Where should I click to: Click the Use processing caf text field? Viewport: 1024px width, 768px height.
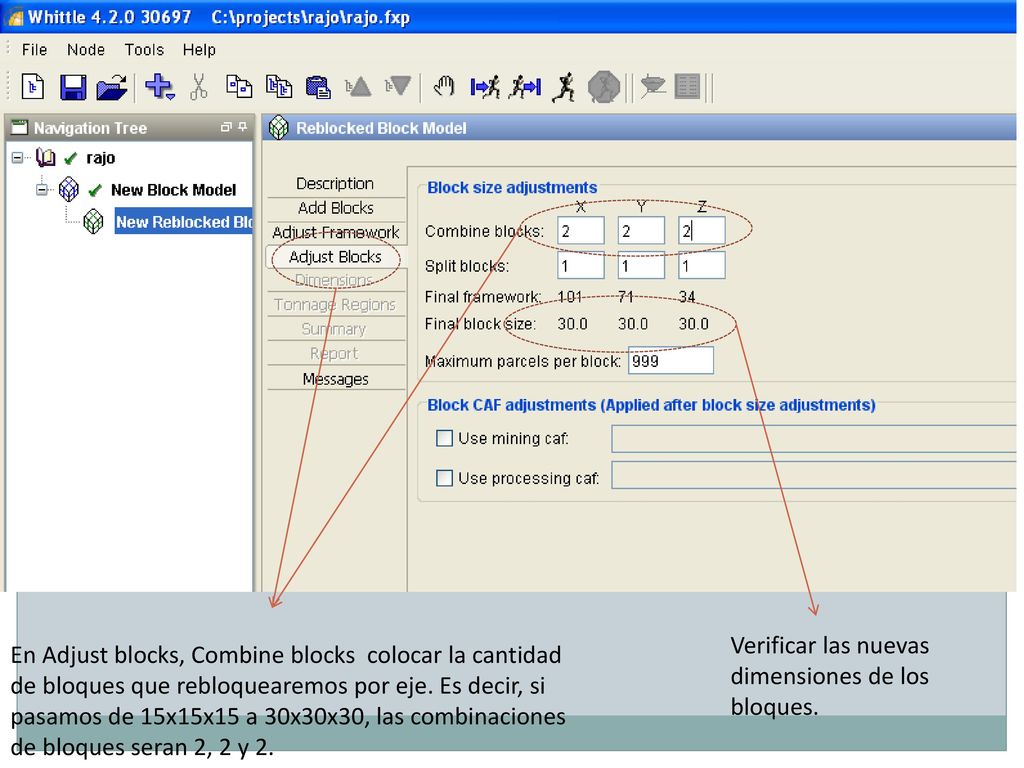(814, 477)
